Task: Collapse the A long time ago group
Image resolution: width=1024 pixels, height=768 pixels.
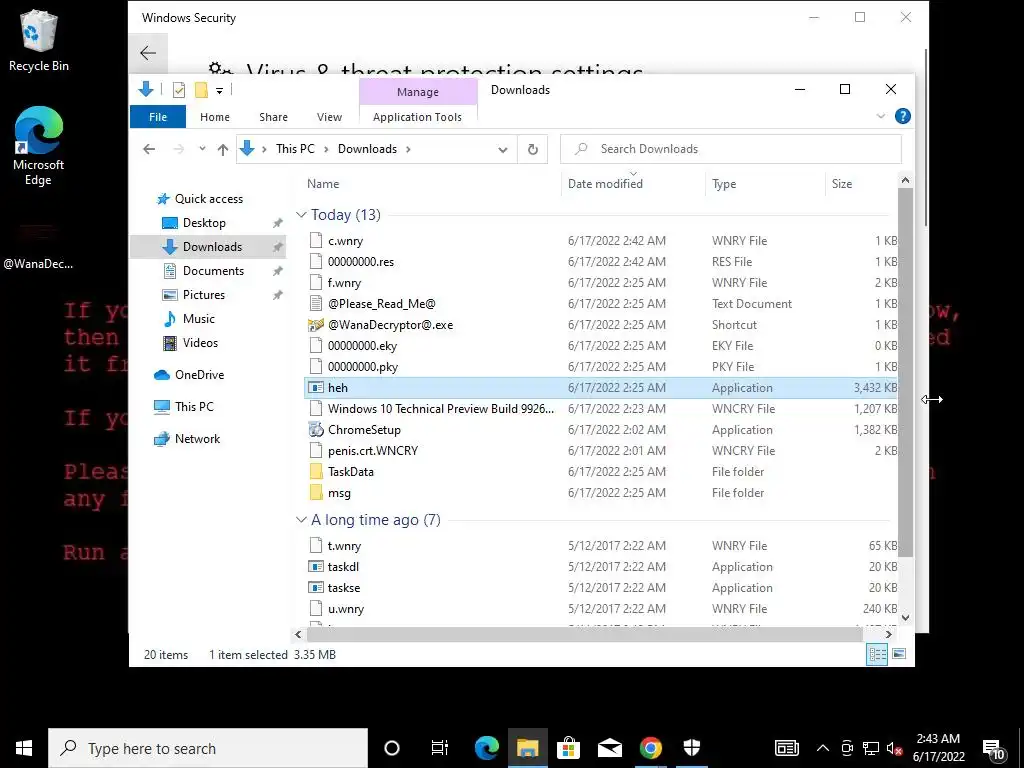Action: pos(301,520)
